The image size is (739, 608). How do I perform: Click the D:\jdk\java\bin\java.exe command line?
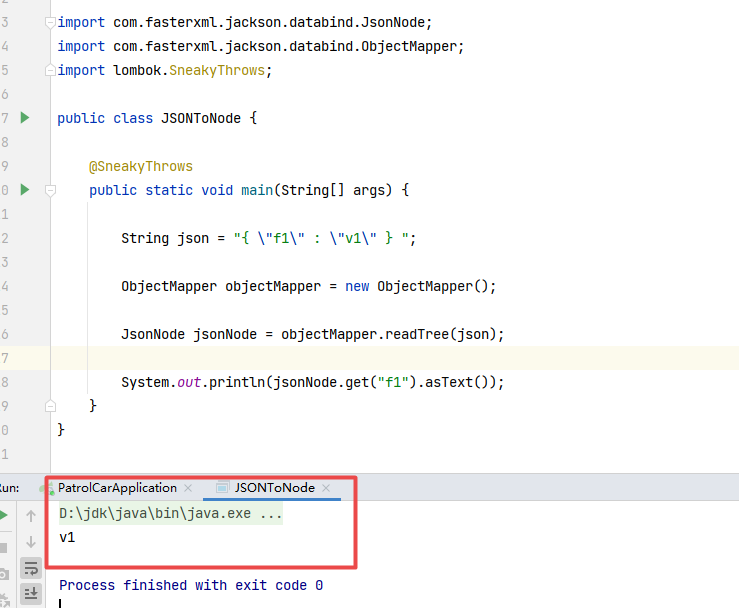tap(171, 513)
